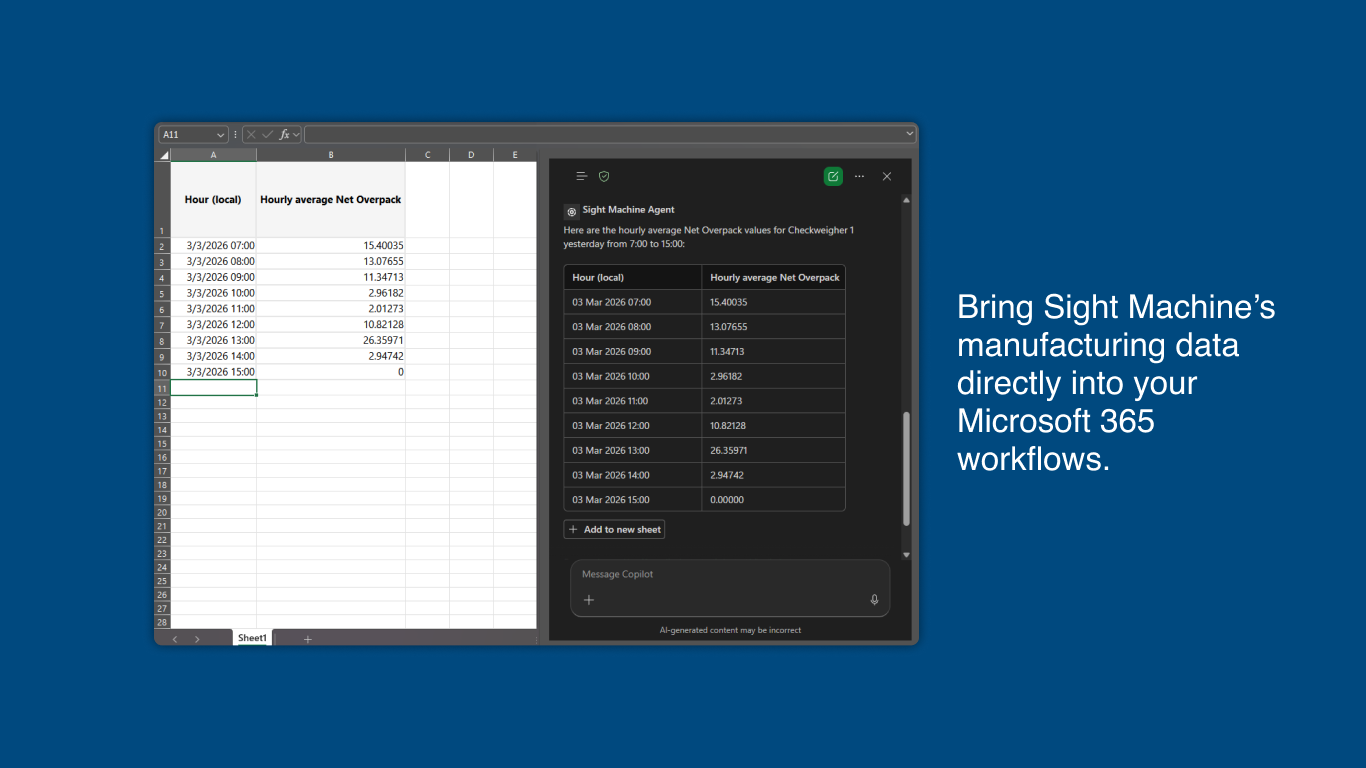This screenshot has height=768, width=1366.
Task: Select spreadsheet cell containing 2.96182
Action: point(331,293)
